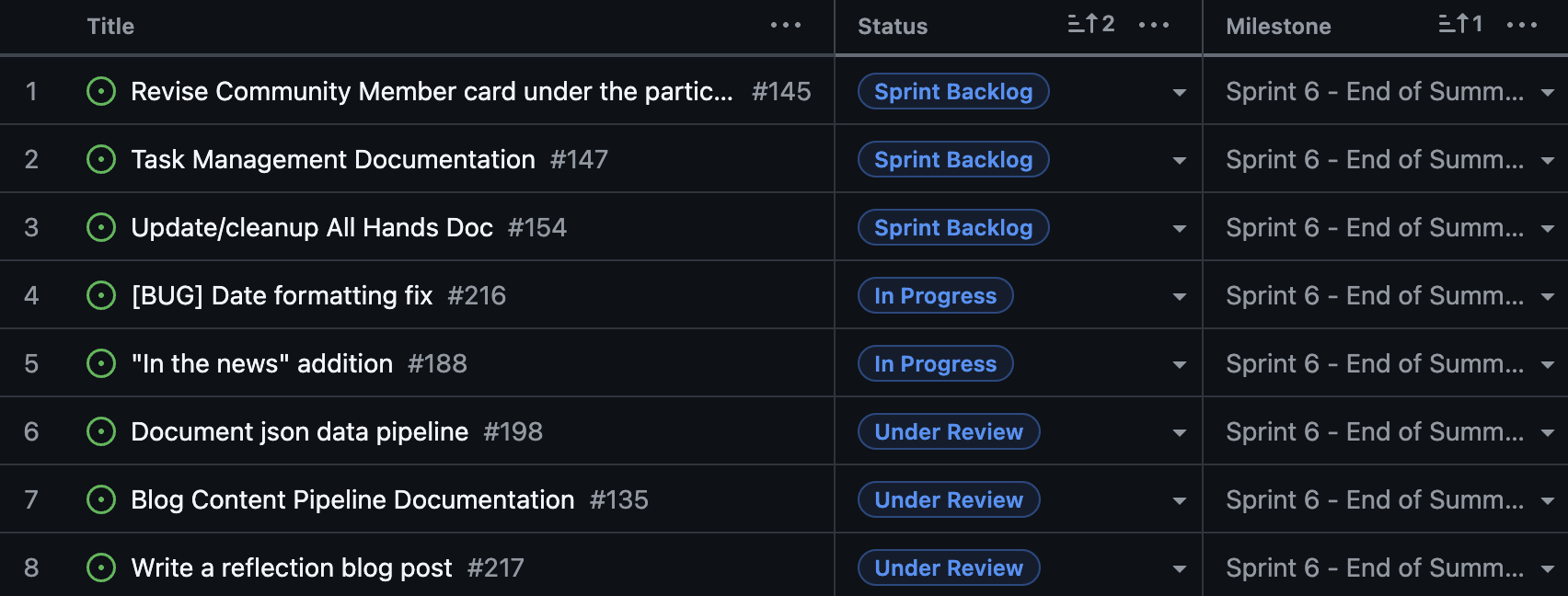Expand the Status dropdown for #216
1568x596 pixels.
point(1179,295)
